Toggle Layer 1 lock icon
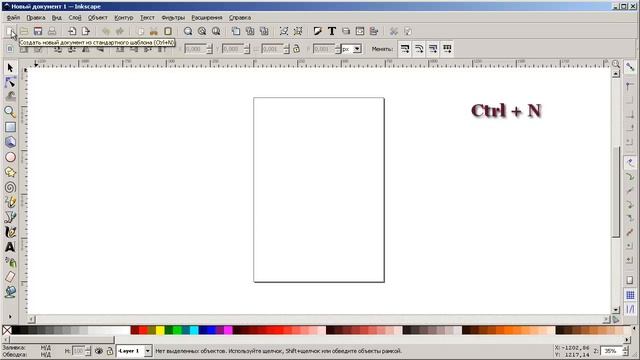This screenshot has width=640, height=360. (109, 351)
